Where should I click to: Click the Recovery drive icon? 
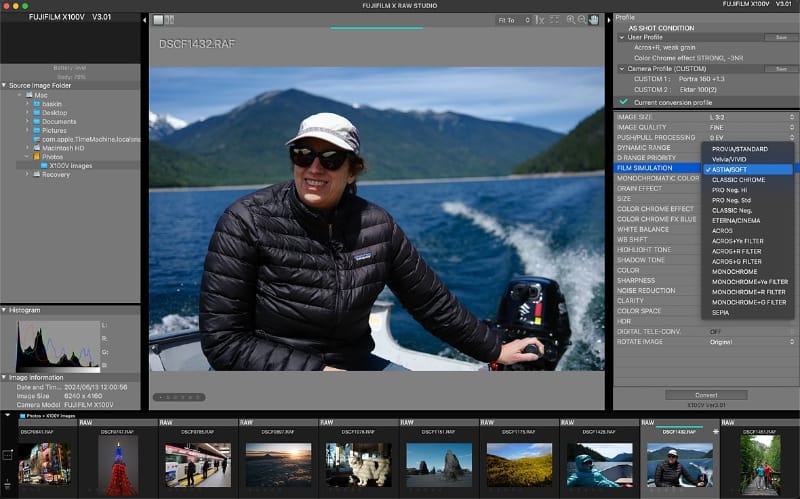[x=37, y=174]
